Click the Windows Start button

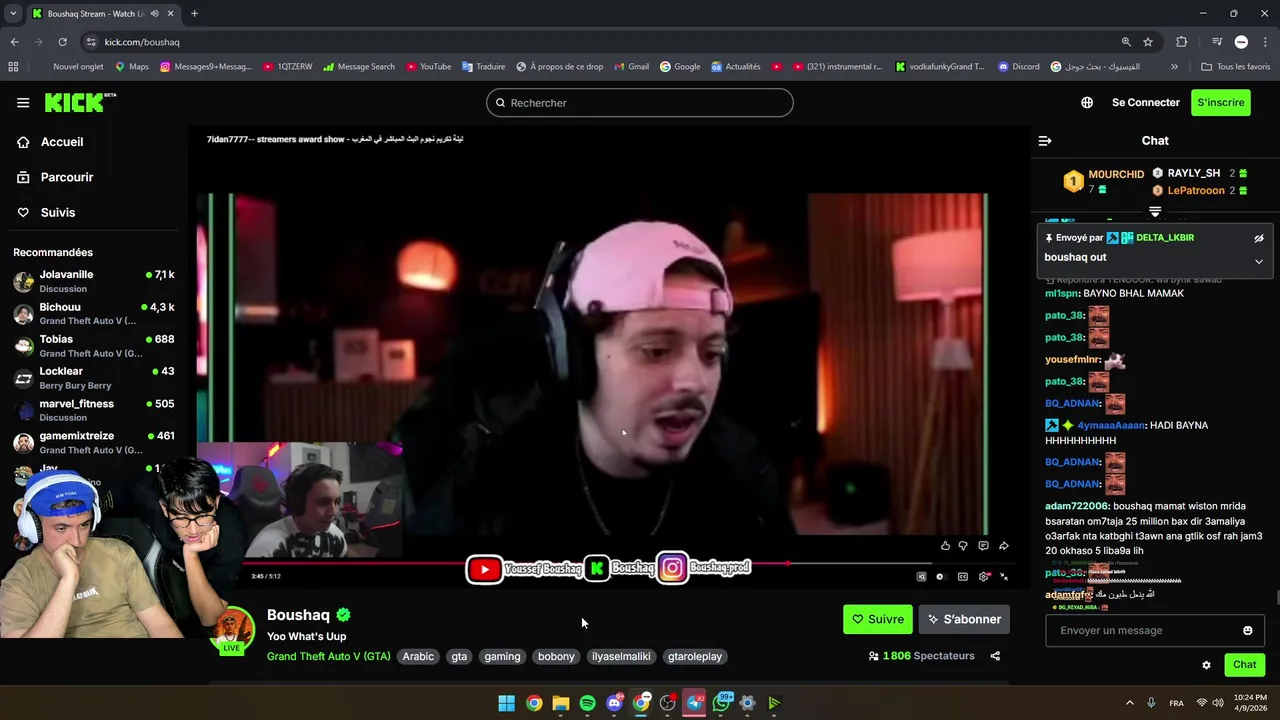[506, 703]
